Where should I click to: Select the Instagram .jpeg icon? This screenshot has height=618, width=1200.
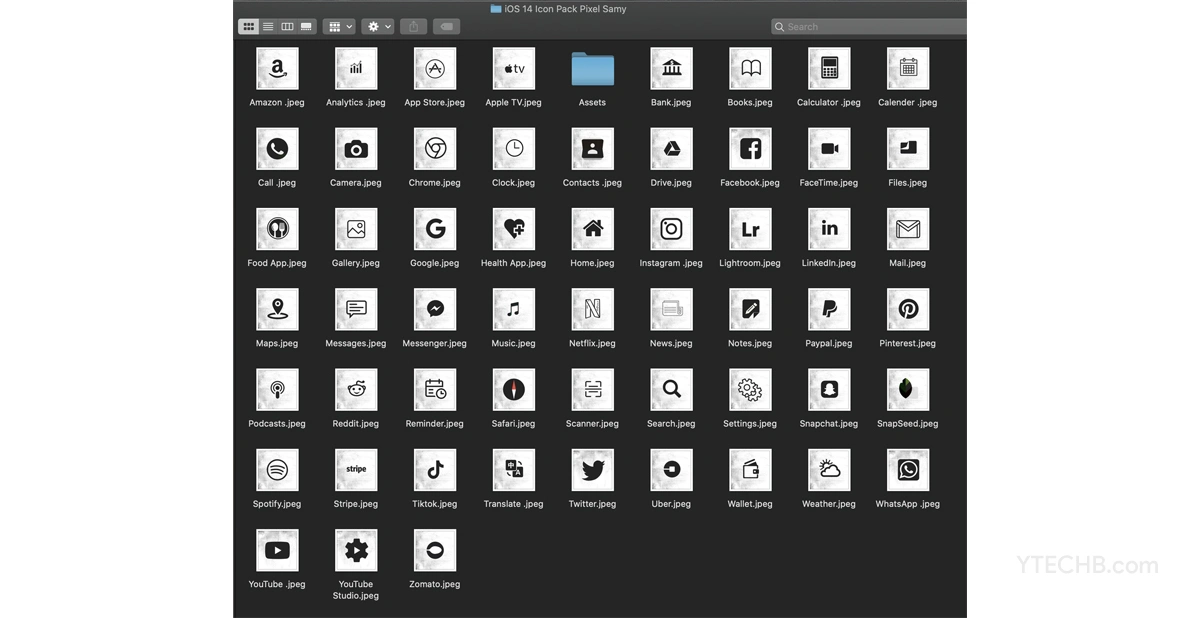coord(672,229)
